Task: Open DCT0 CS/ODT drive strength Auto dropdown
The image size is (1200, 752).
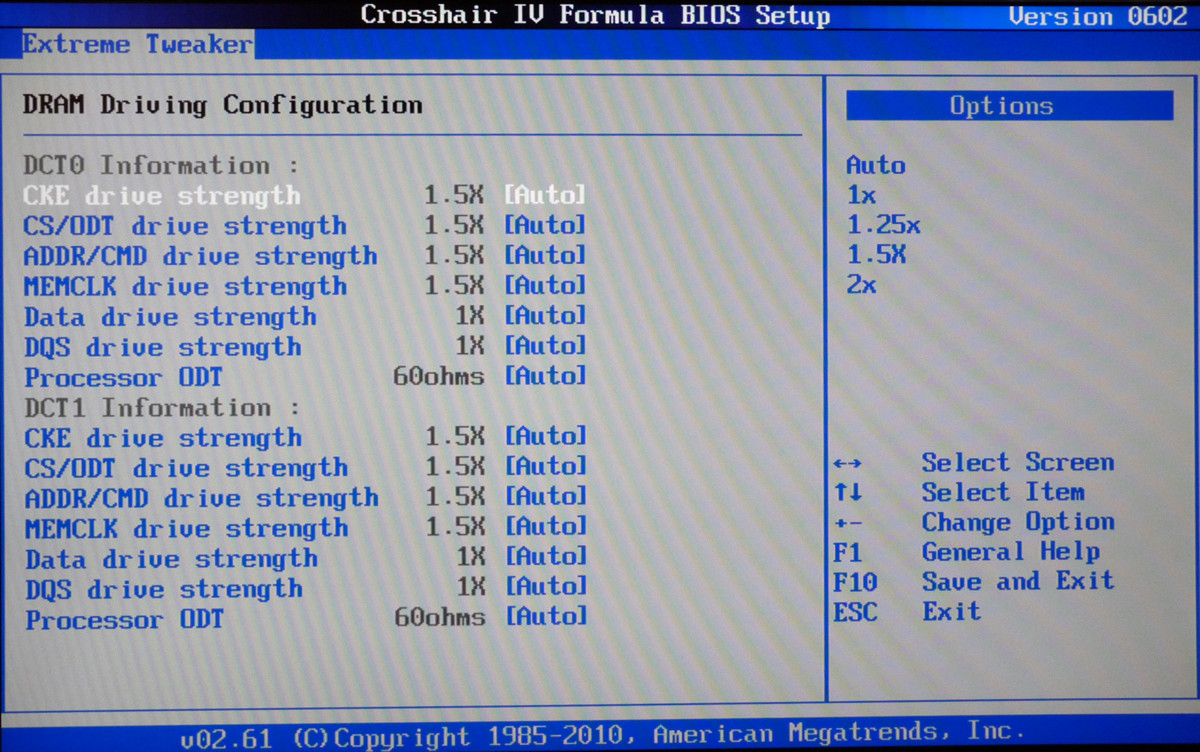Action: tap(544, 225)
